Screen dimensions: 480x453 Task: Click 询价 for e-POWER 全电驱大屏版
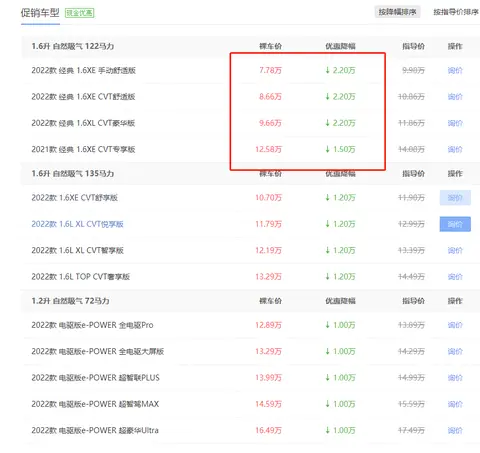coord(455,351)
